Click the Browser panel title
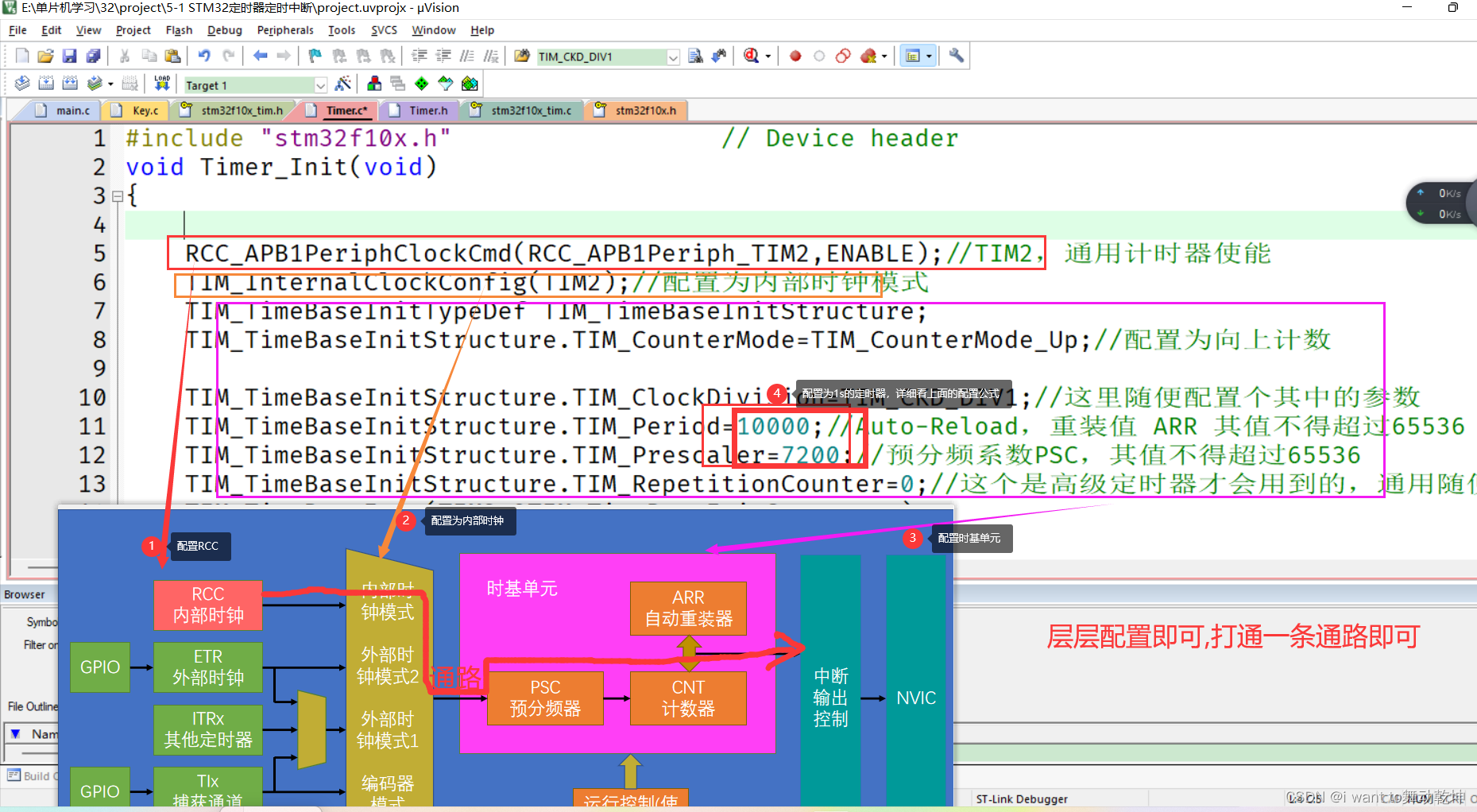This screenshot has width=1477, height=812. point(25,594)
